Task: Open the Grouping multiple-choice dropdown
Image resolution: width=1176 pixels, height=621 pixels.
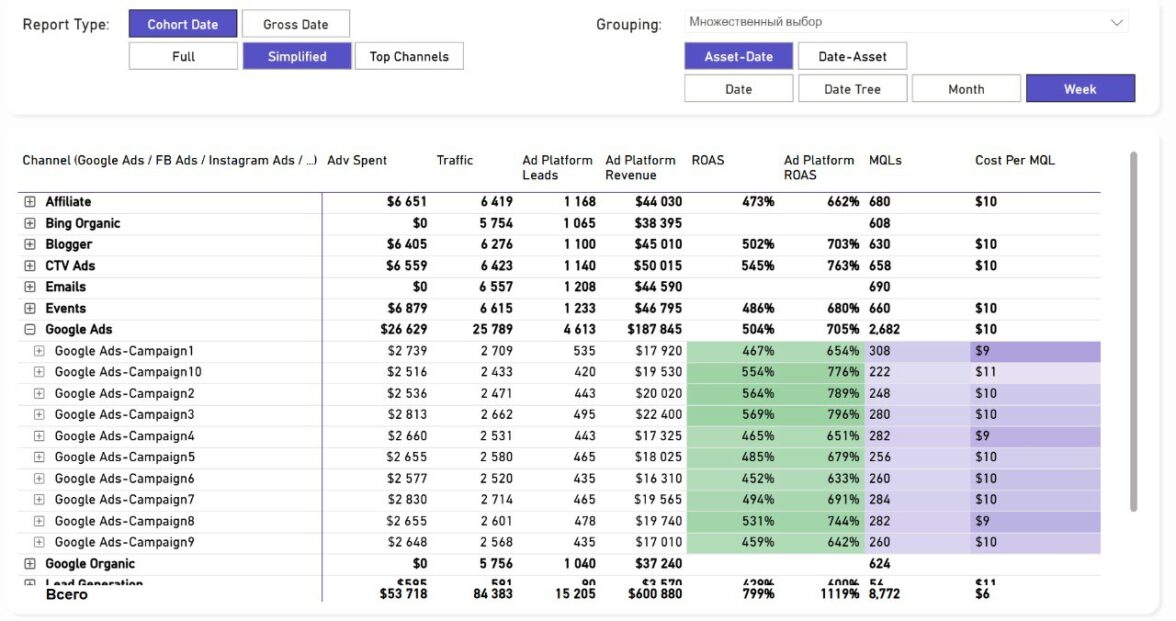Action: (x=906, y=22)
